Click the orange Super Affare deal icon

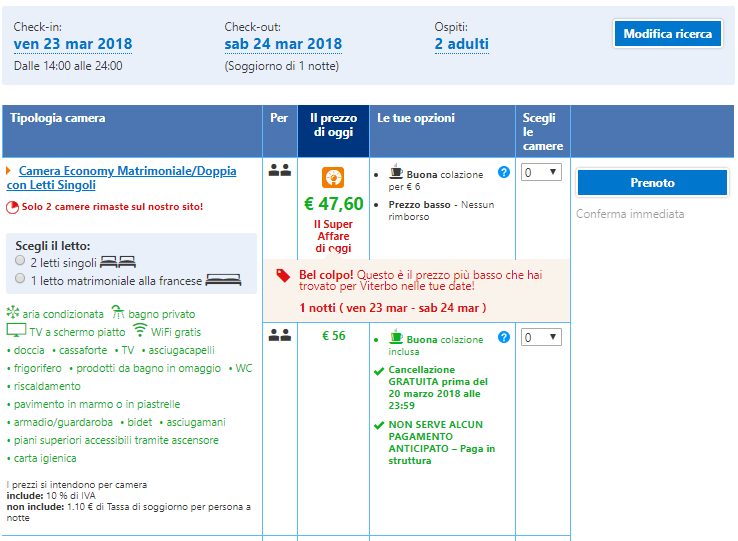(333, 178)
